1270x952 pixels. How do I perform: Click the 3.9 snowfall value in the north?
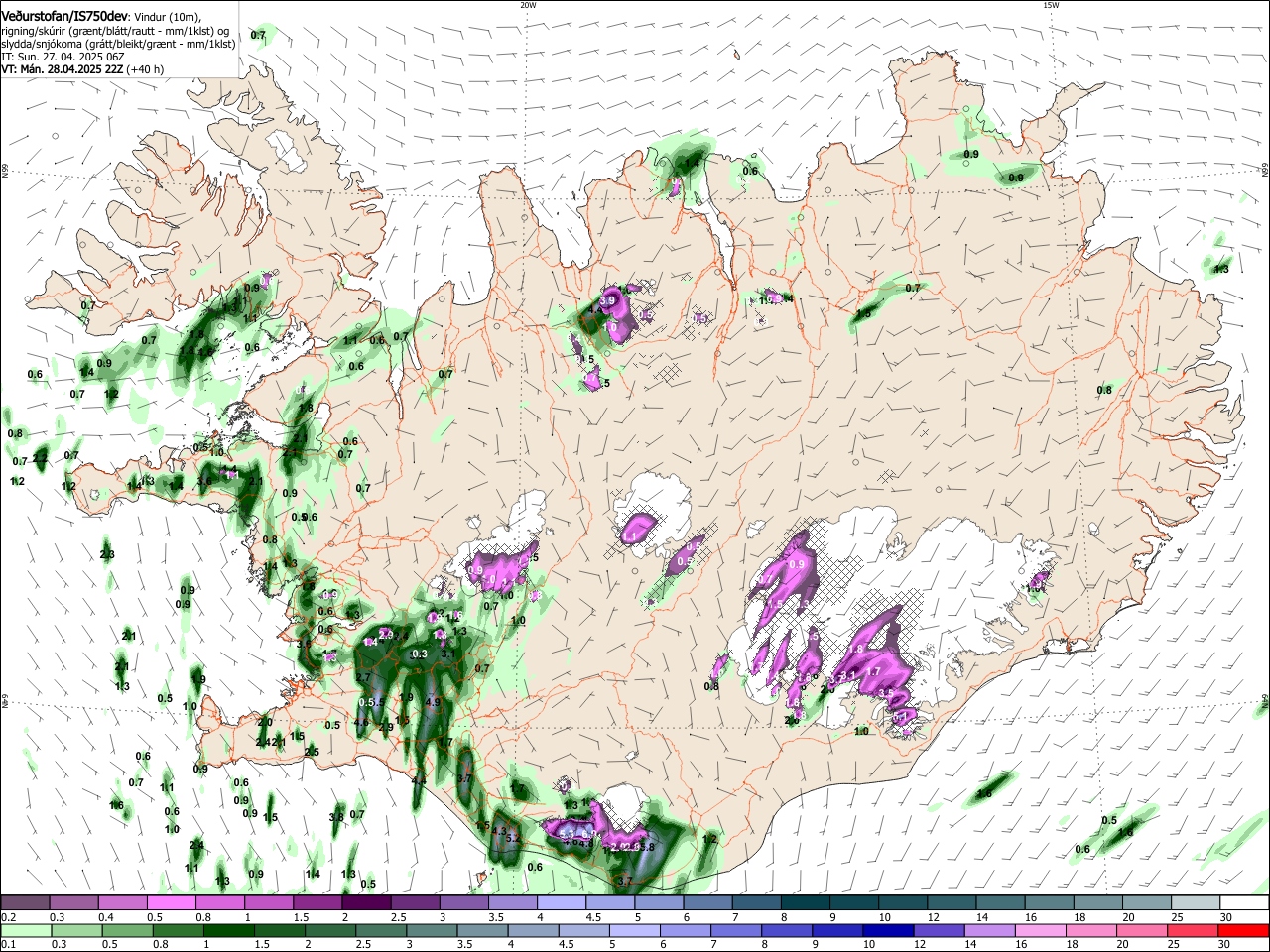click(609, 299)
